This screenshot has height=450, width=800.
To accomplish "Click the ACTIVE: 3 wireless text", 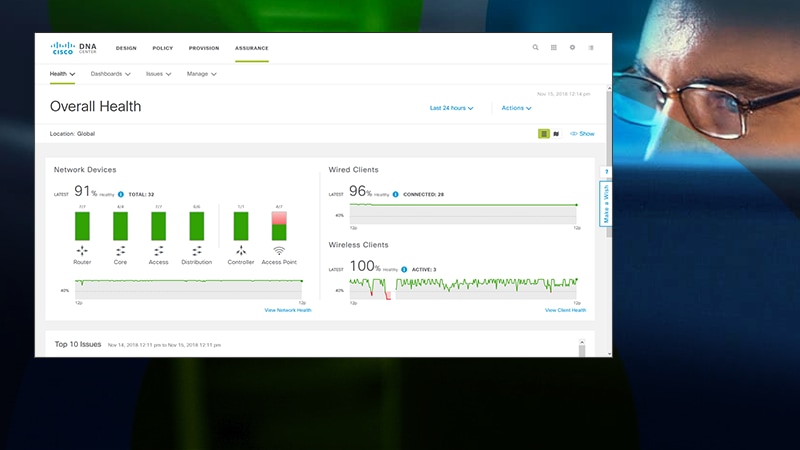I will tap(424, 269).
